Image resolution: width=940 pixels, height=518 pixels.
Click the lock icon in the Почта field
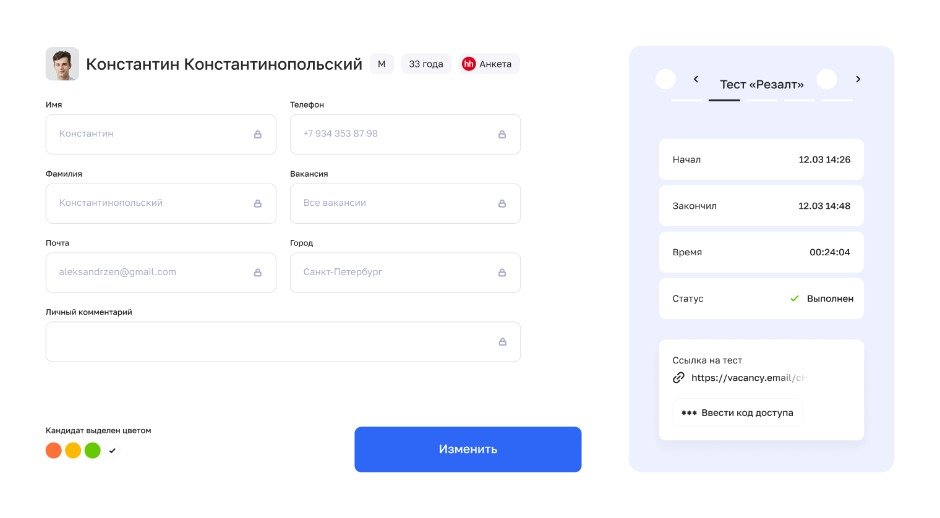(257, 272)
